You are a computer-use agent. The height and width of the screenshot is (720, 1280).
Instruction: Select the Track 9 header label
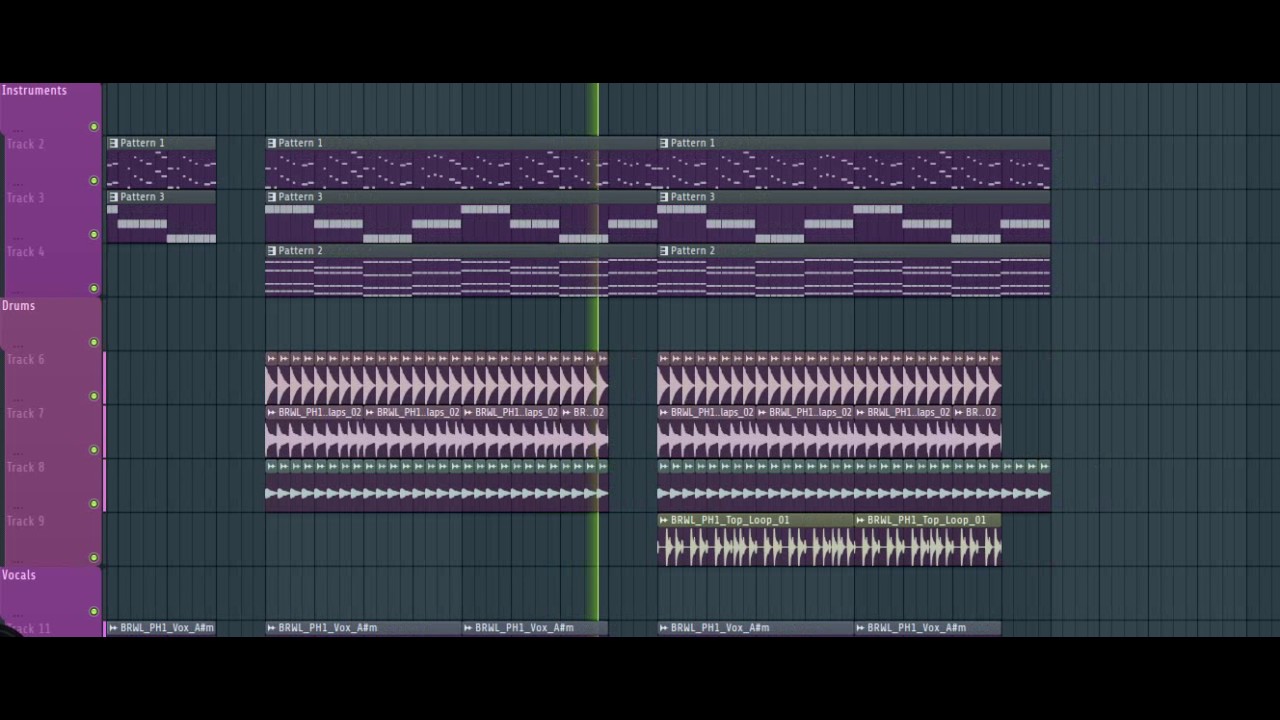coord(25,522)
